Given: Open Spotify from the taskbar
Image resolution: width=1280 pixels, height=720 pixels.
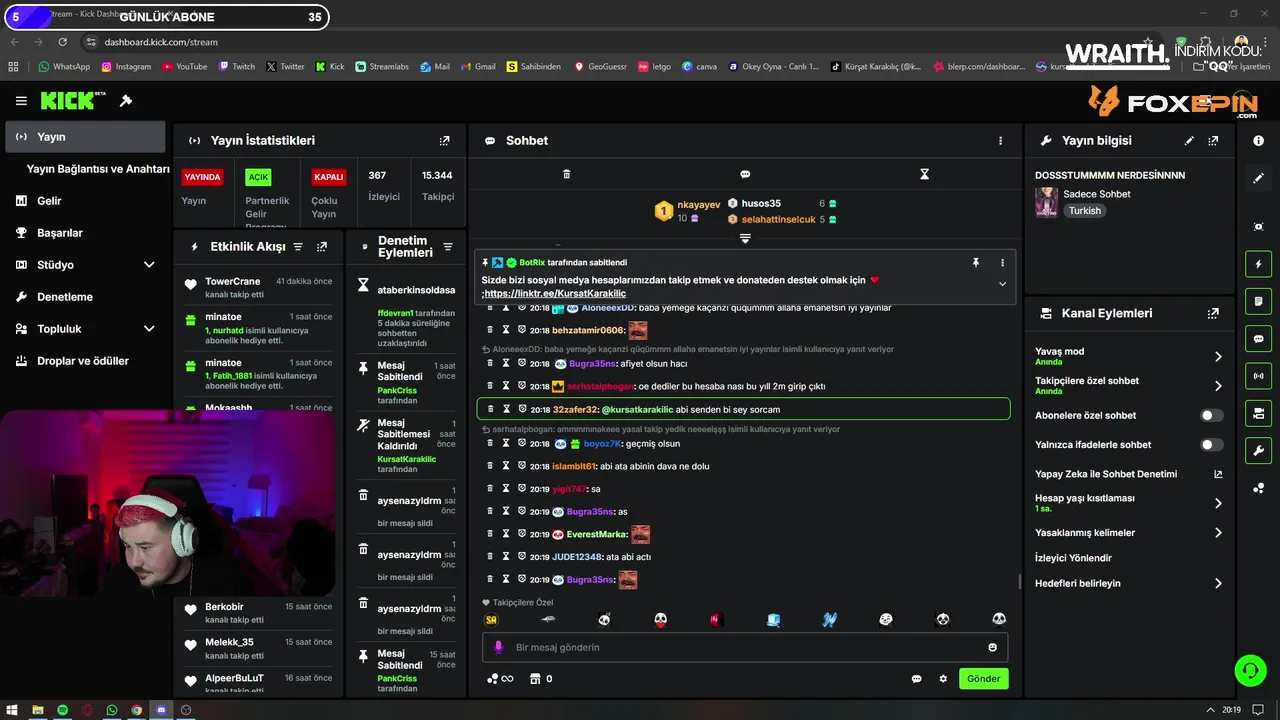Looking at the screenshot, I should [63, 710].
